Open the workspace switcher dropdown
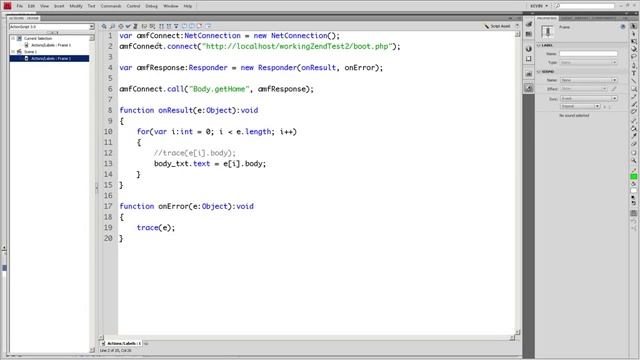Viewport: 640px width, 360px height. (x=539, y=6)
